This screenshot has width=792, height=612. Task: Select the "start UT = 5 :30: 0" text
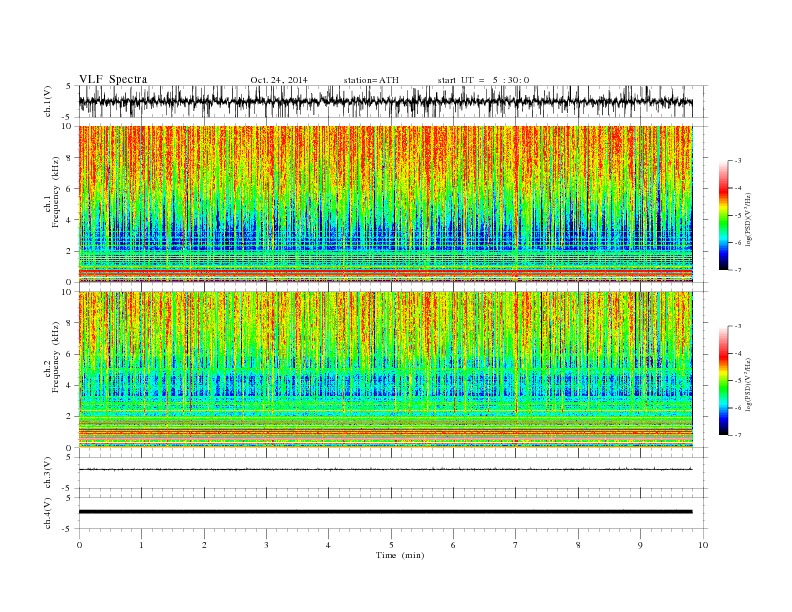(x=483, y=80)
